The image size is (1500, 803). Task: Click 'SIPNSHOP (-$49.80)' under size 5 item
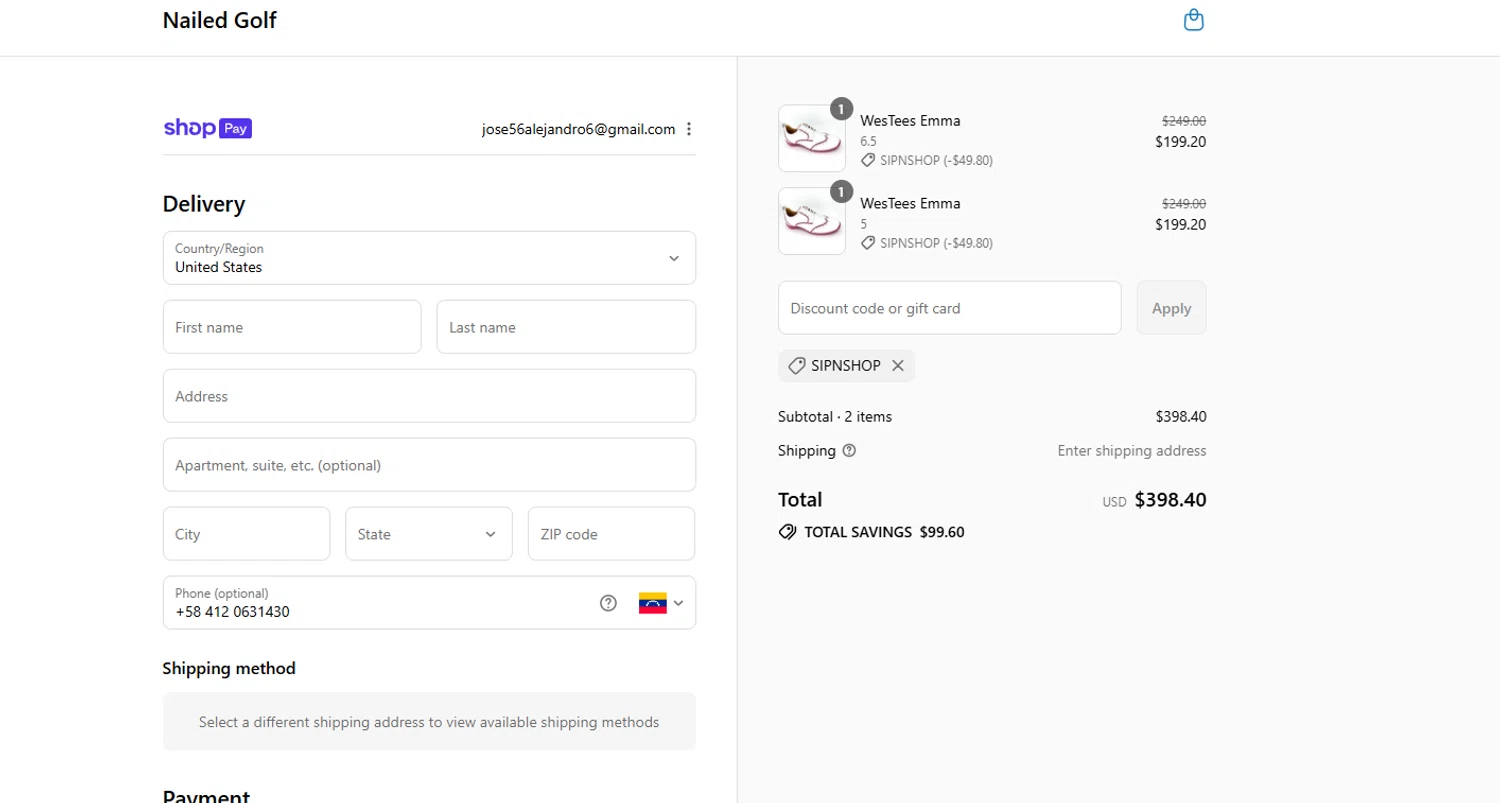click(x=936, y=243)
